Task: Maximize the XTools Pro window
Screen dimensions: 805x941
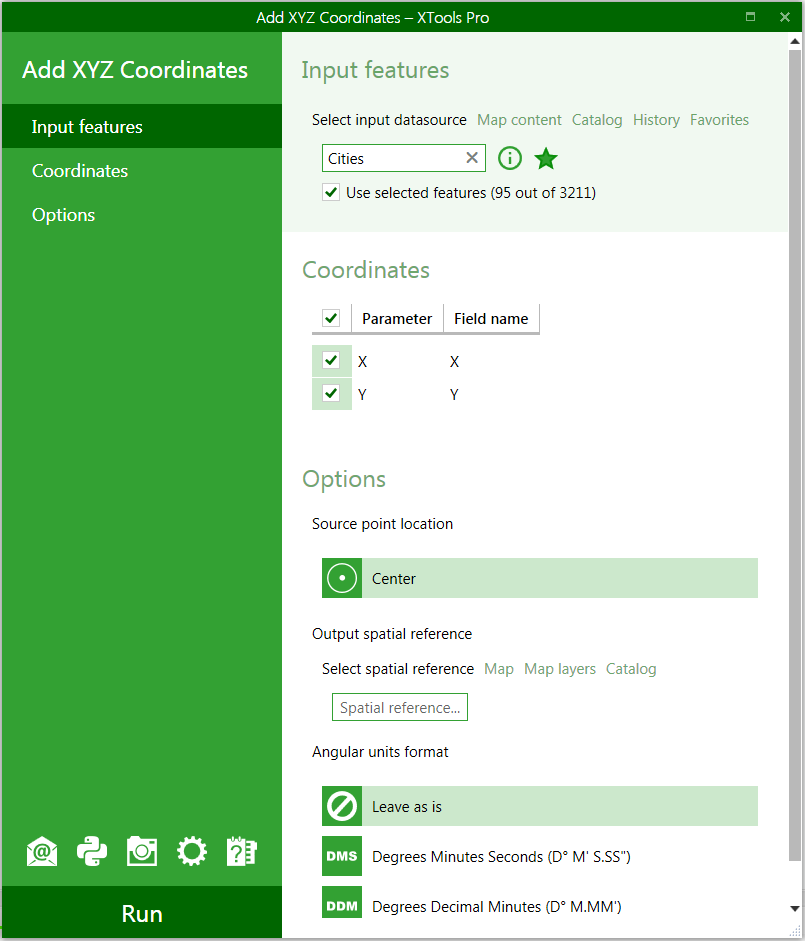Action: click(750, 17)
